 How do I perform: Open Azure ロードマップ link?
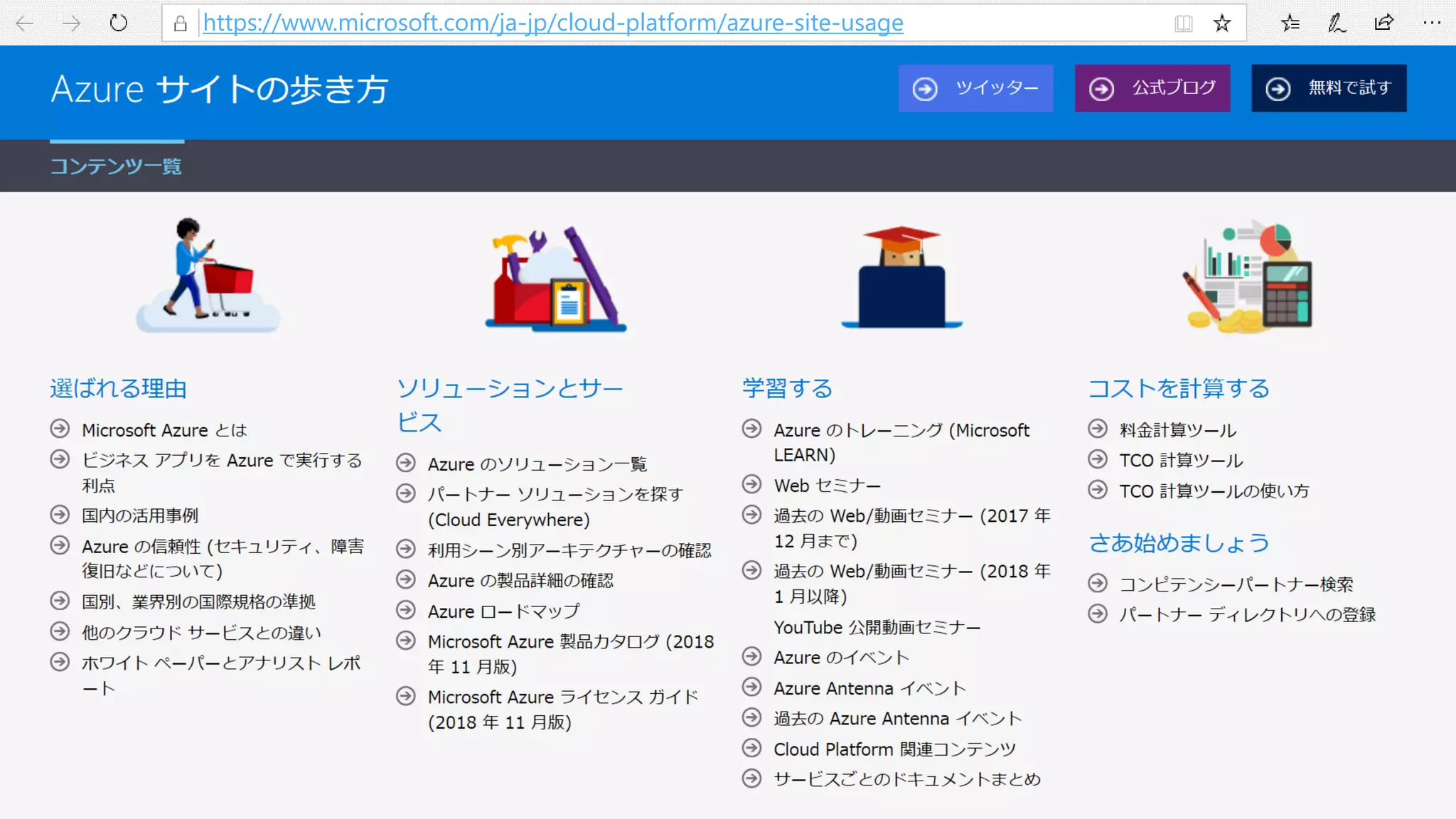coord(504,611)
